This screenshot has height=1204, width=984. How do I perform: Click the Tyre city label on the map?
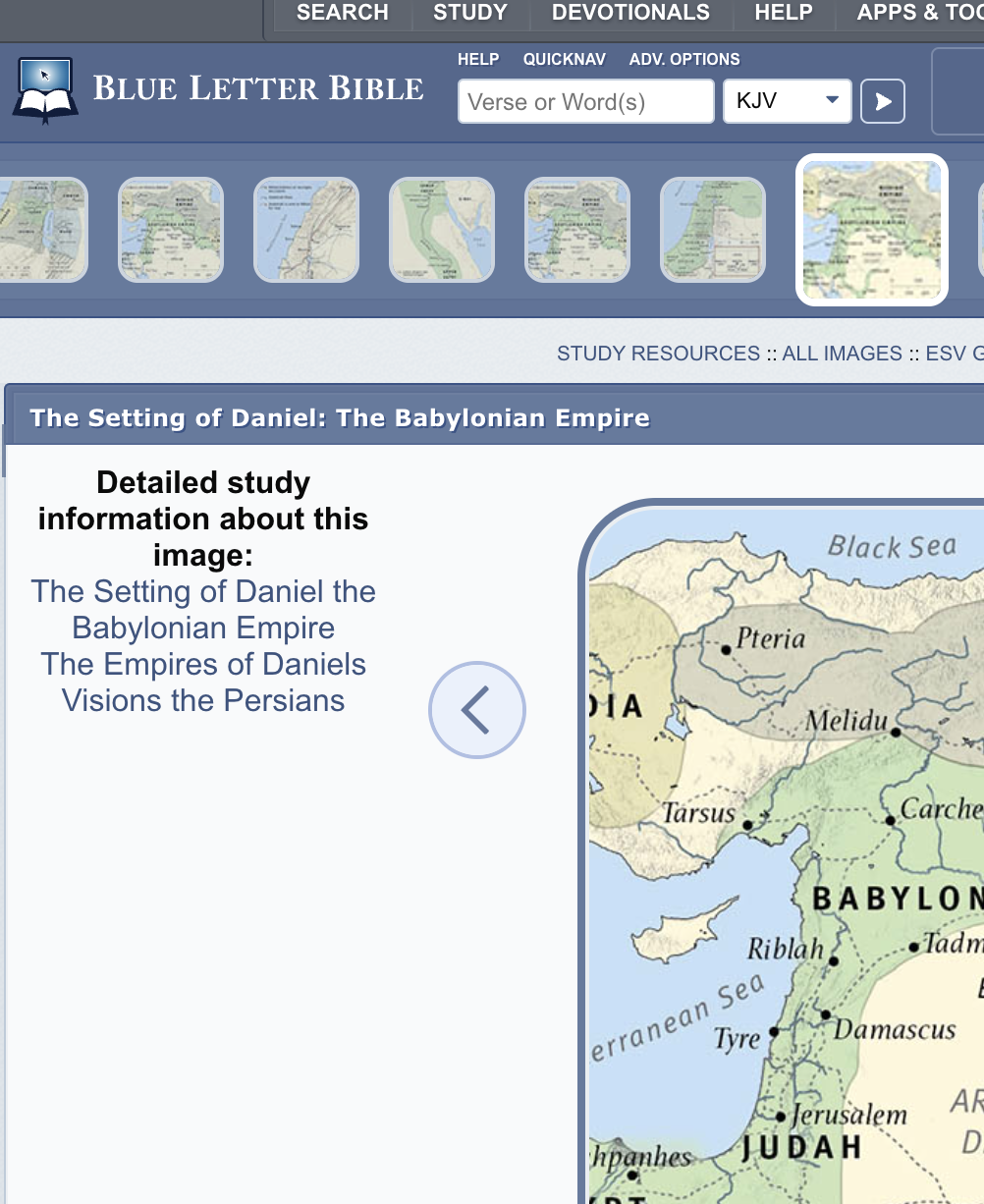(738, 1039)
